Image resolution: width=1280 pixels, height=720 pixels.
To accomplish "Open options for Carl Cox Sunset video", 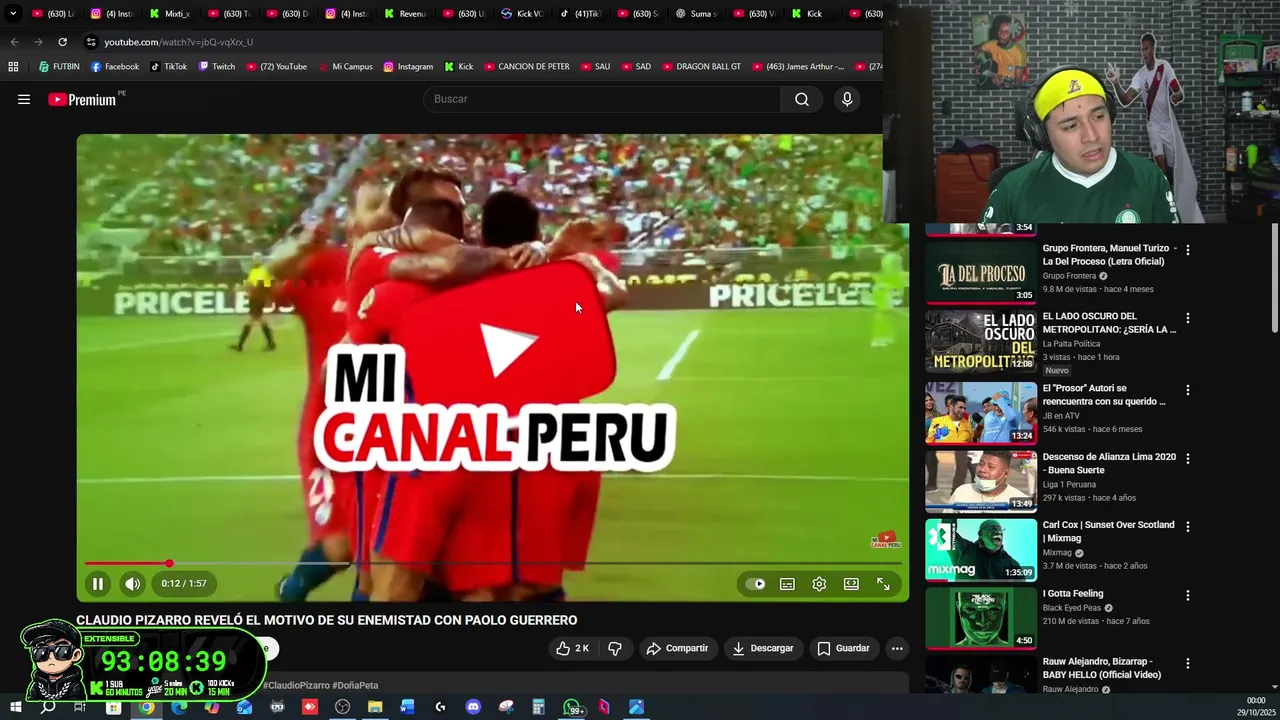I will [1188, 526].
